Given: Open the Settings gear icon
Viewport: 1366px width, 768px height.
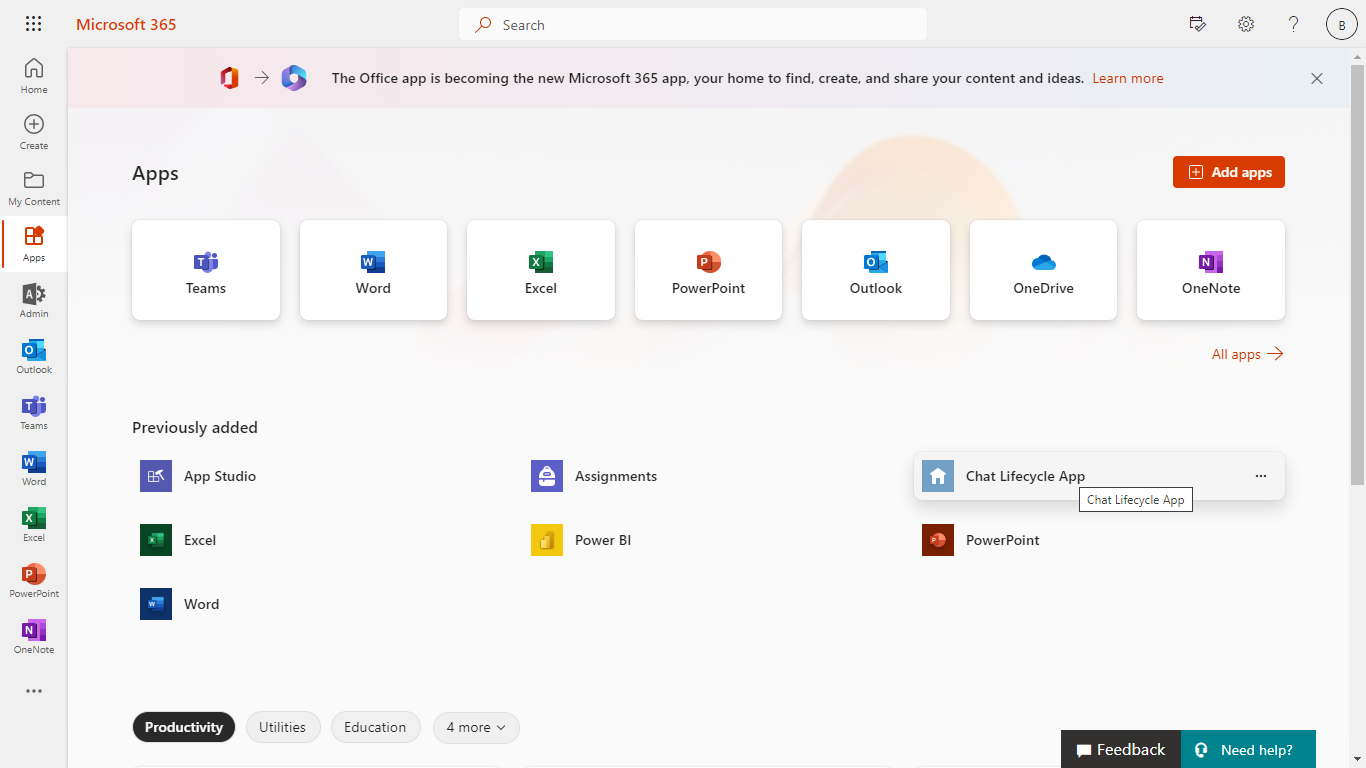Looking at the screenshot, I should [x=1246, y=24].
